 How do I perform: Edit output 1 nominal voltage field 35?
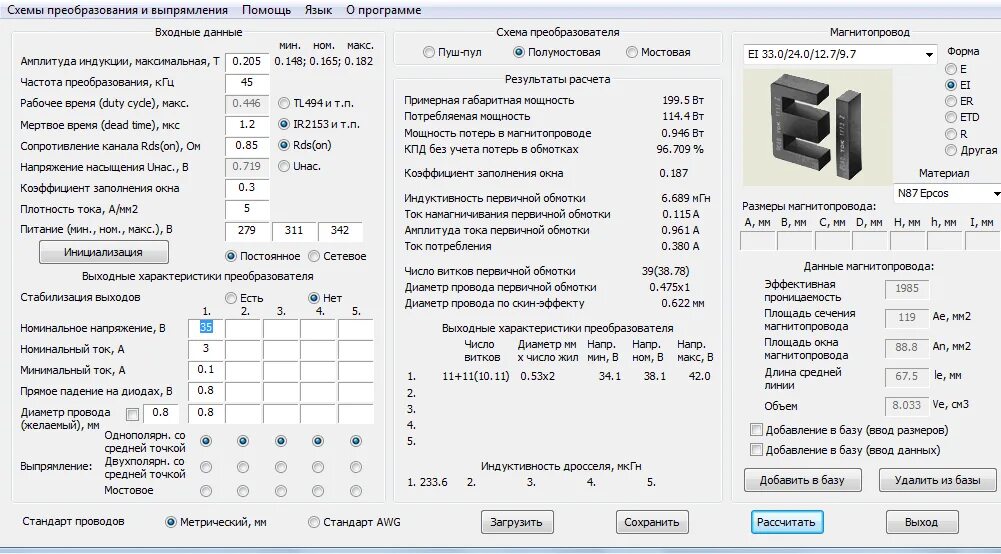pyautogui.click(x=206, y=328)
